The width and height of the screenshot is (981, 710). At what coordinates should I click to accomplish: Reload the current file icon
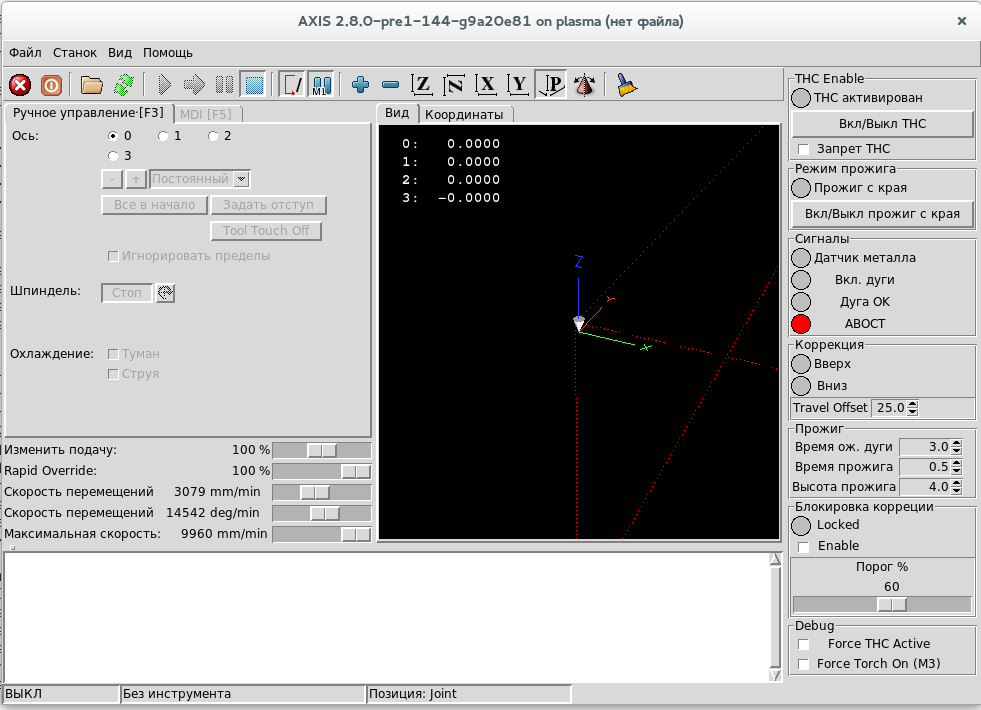[x=124, y=85]
